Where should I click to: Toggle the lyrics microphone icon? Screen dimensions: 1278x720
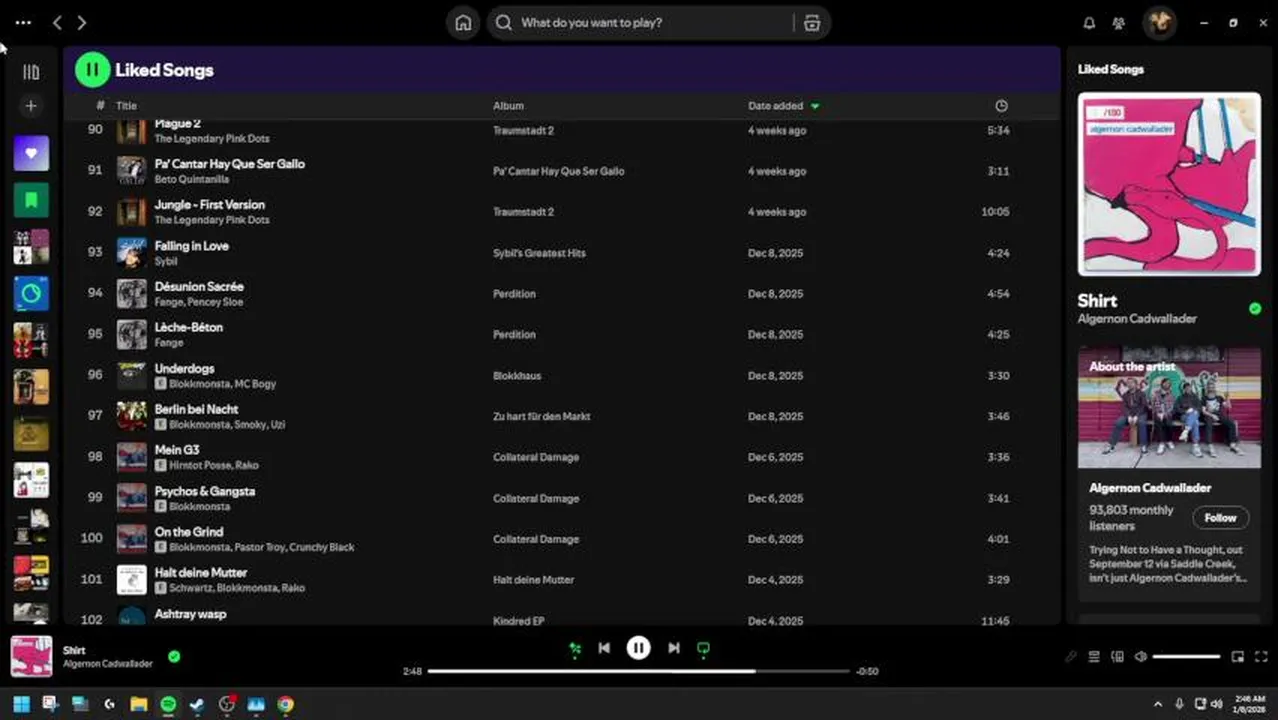pyautogui.click(x=1070, y=657)
